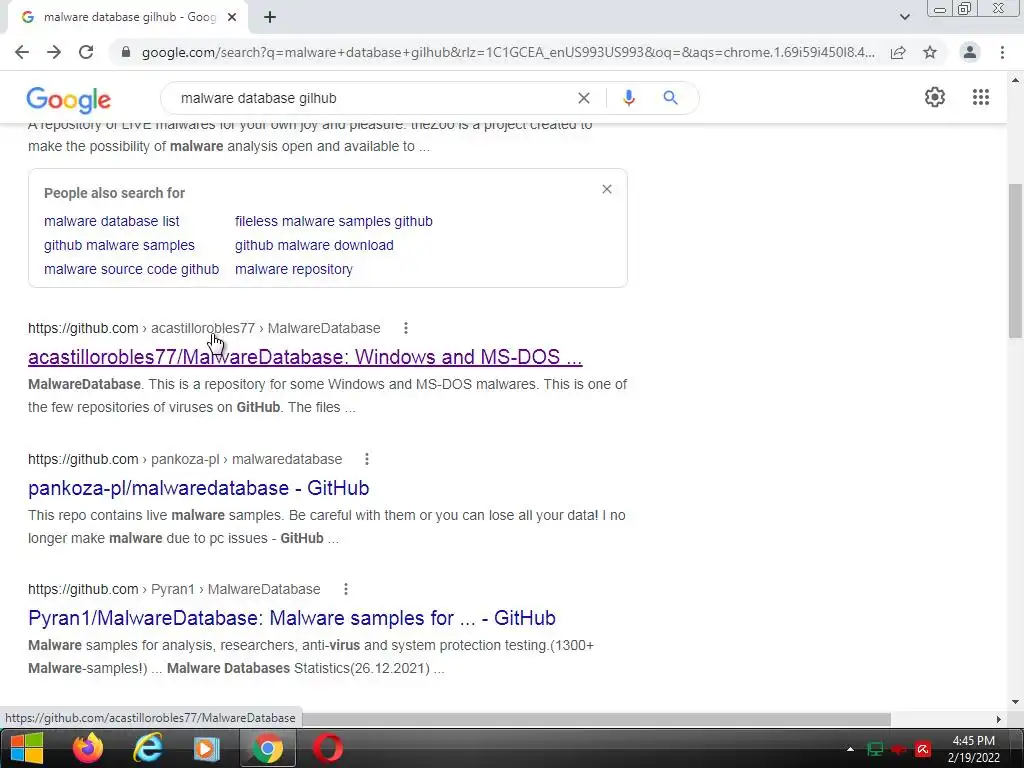Go back with the browser back arrow
This screenshot has width=1024, height=768.
22,52
